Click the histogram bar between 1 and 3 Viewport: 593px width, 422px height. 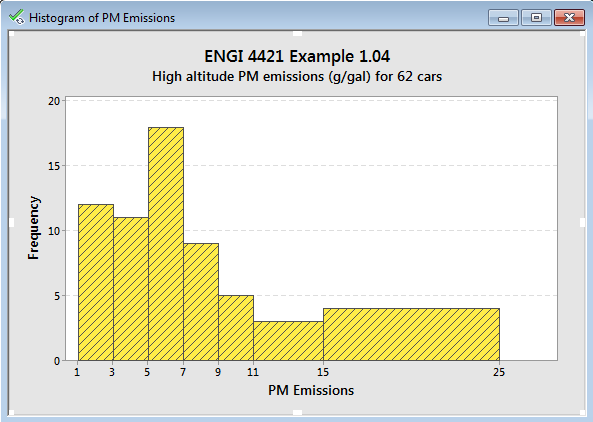tap(96, 282)
